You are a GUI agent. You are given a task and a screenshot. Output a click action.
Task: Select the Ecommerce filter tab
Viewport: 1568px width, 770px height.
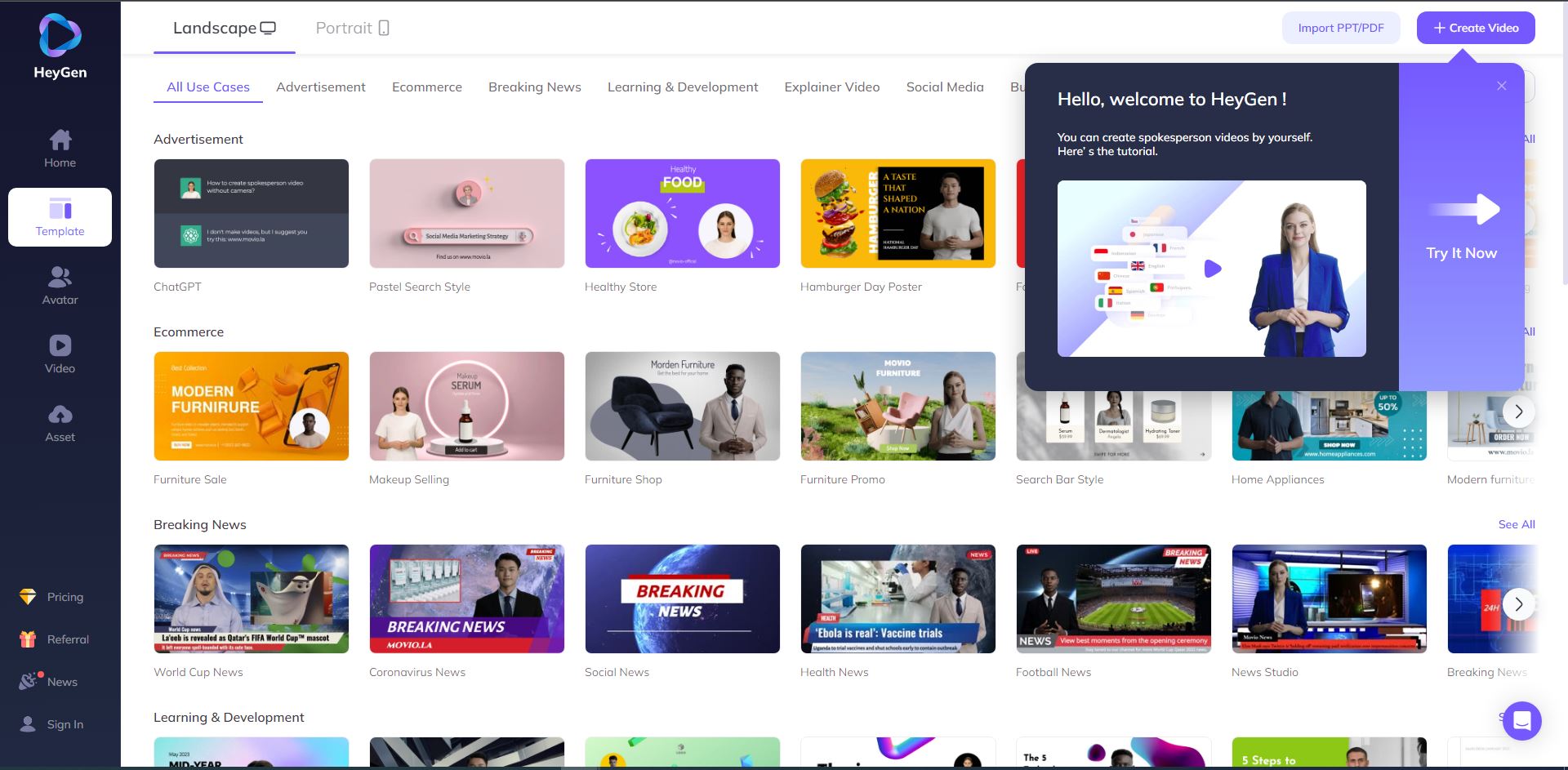pyautogui.click(x=427, y=87)
